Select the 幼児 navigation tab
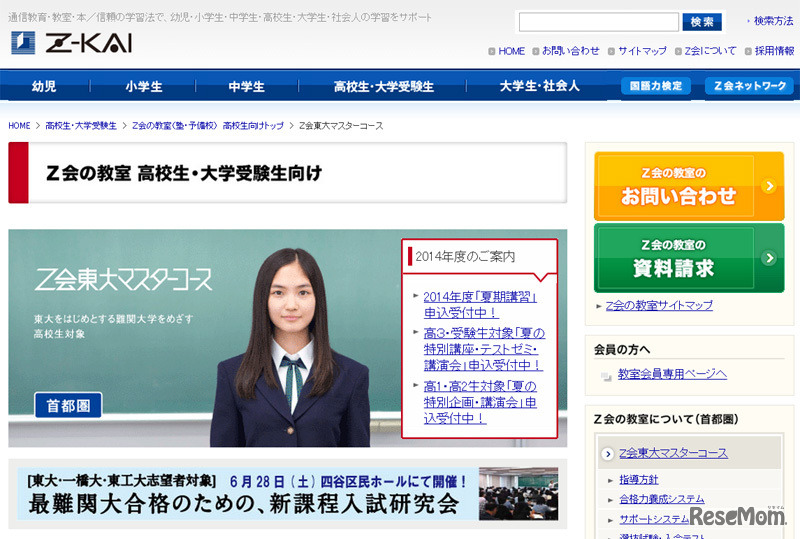Viewport: 800px width, 539px height. click(x=45, y=86)
